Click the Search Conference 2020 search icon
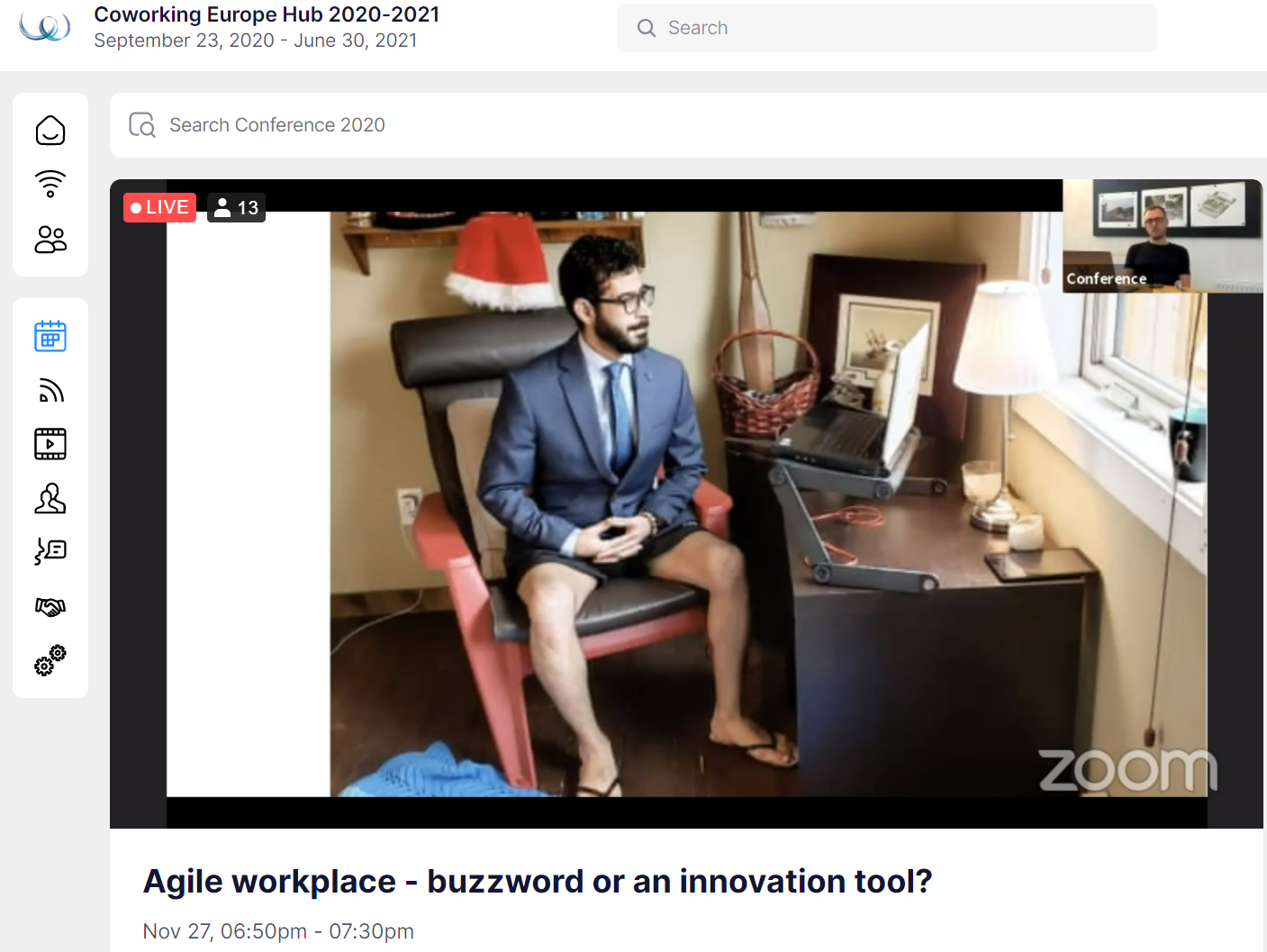Screen dimensions: 1267x952 coord(142,125)
